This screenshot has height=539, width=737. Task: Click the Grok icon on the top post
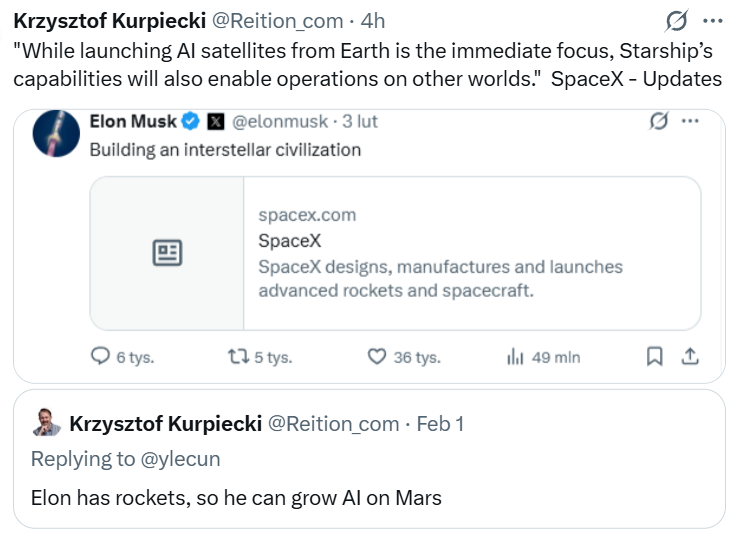[x=677, y=21]
